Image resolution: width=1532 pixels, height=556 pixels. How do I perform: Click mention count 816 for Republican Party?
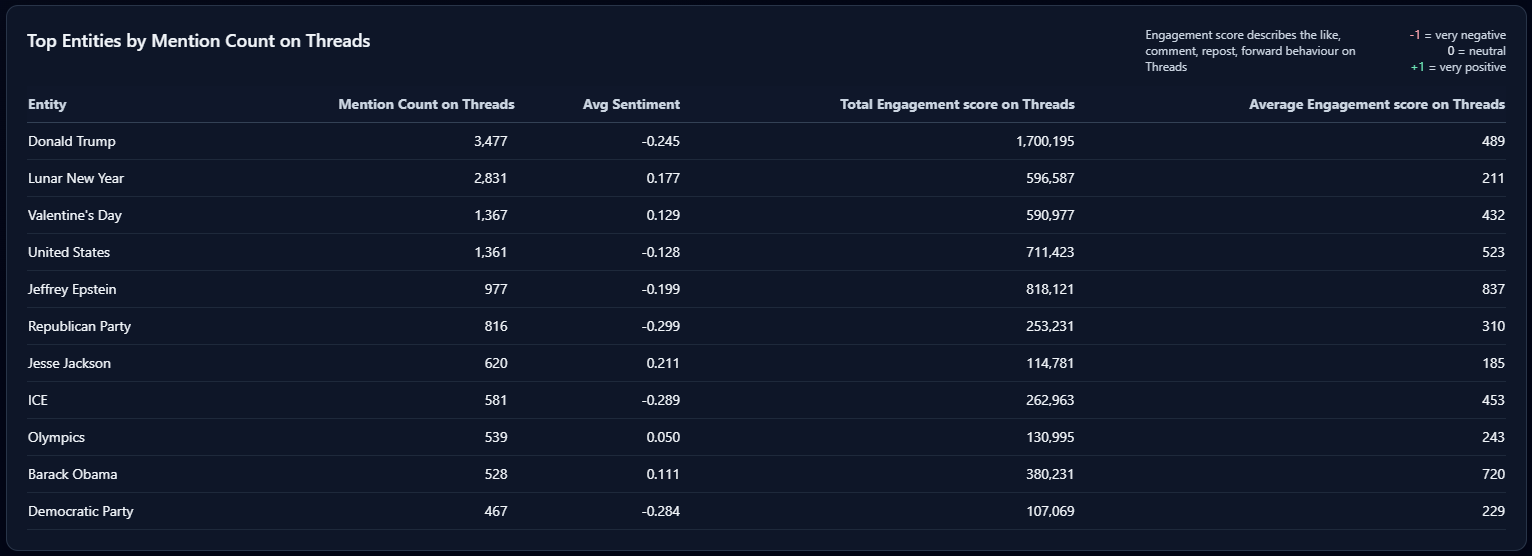click(496, 326)
